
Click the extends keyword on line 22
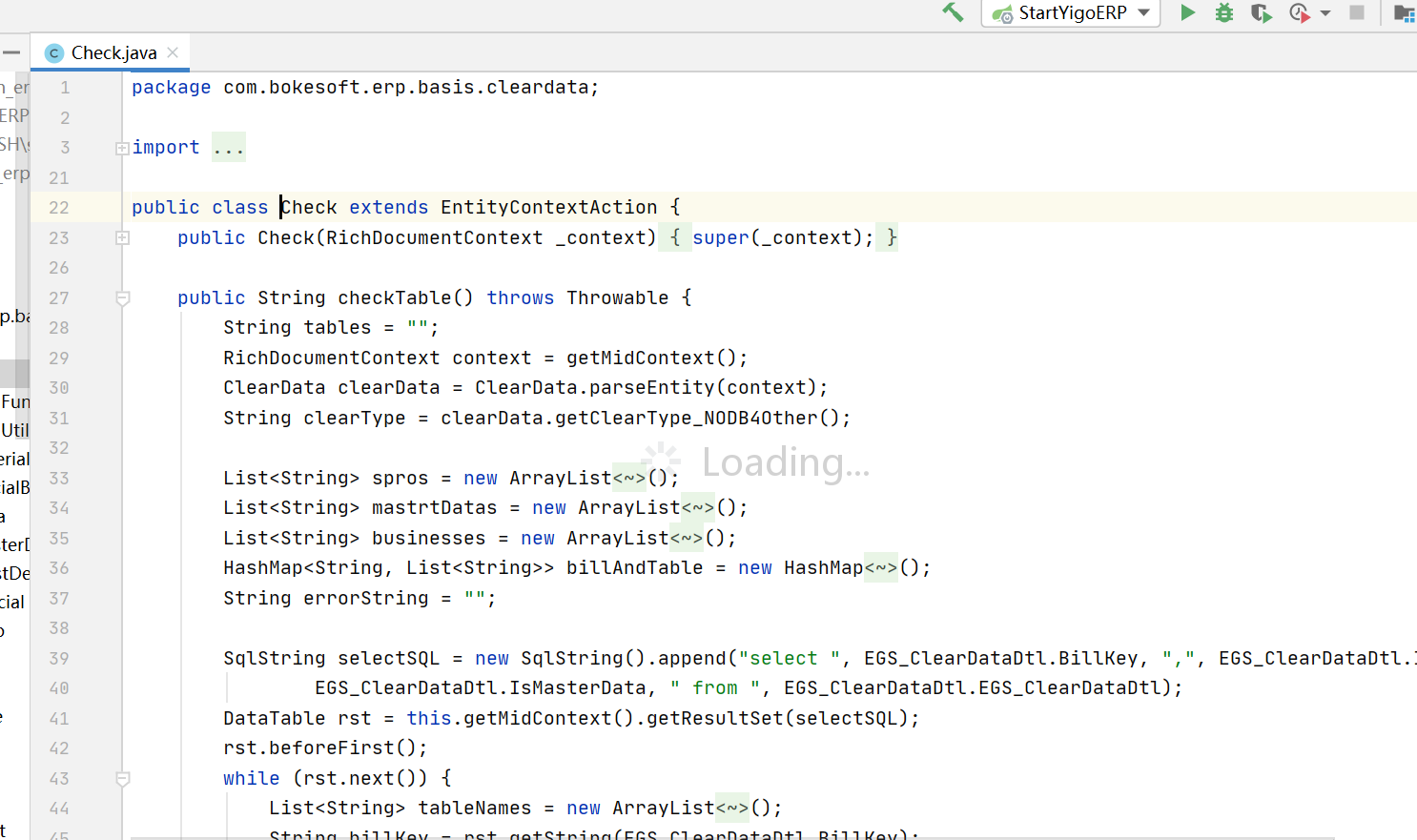coord(389,207)
